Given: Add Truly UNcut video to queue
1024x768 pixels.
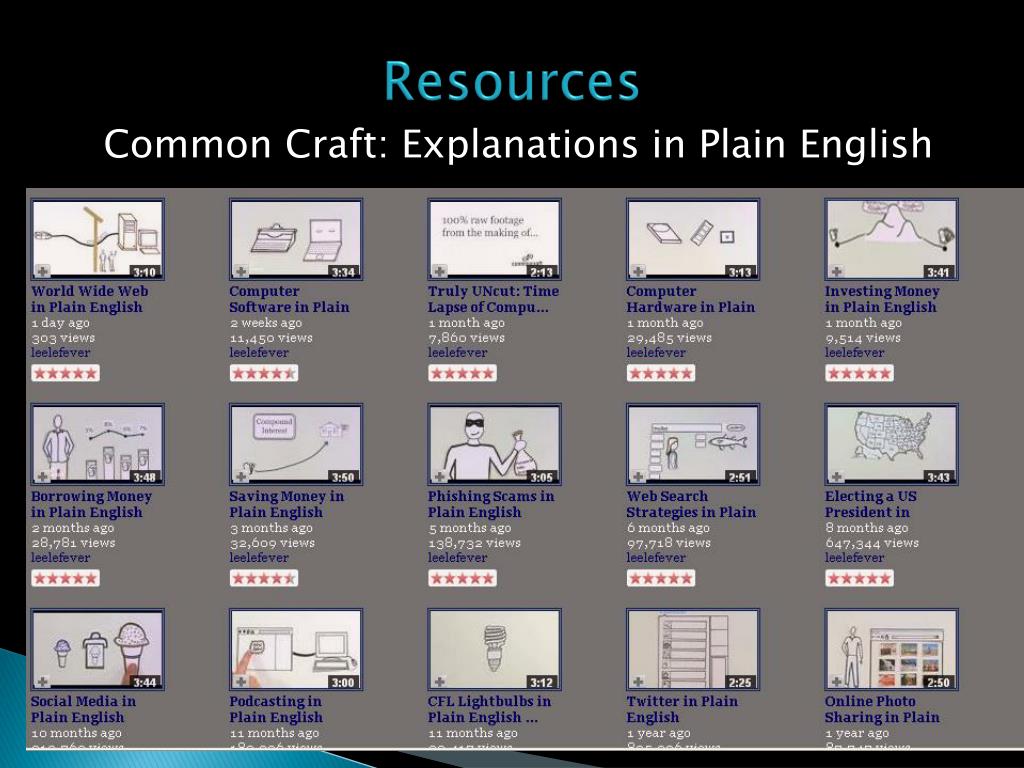Looking at the screenshot, I should (x=440, y=270).
